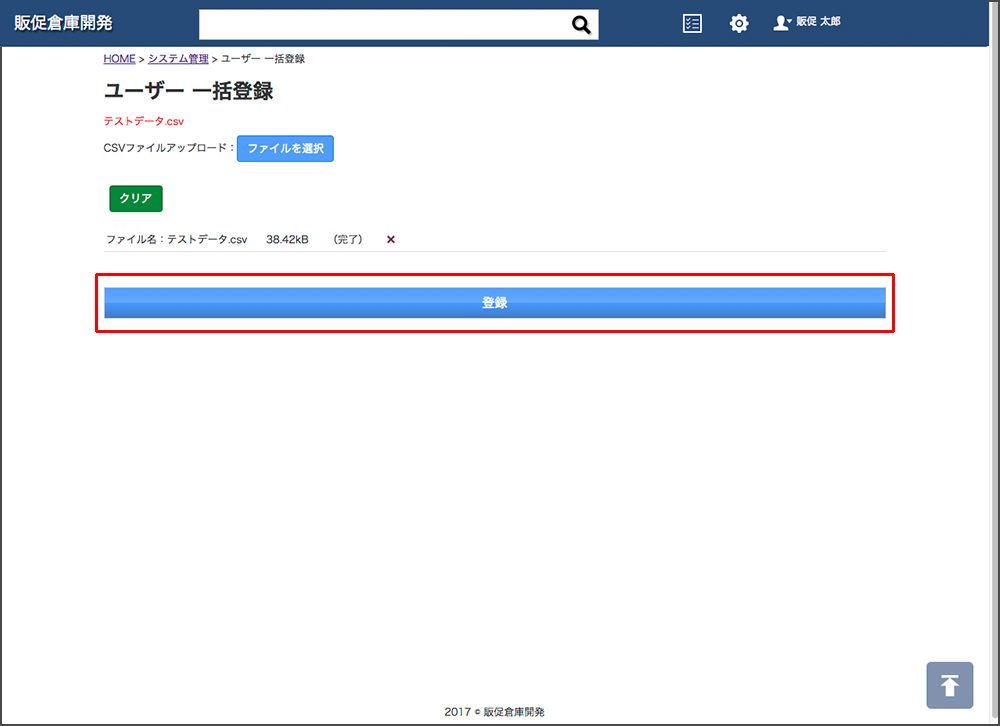Open the 販促 太郎 user menu

click(807, 22)
